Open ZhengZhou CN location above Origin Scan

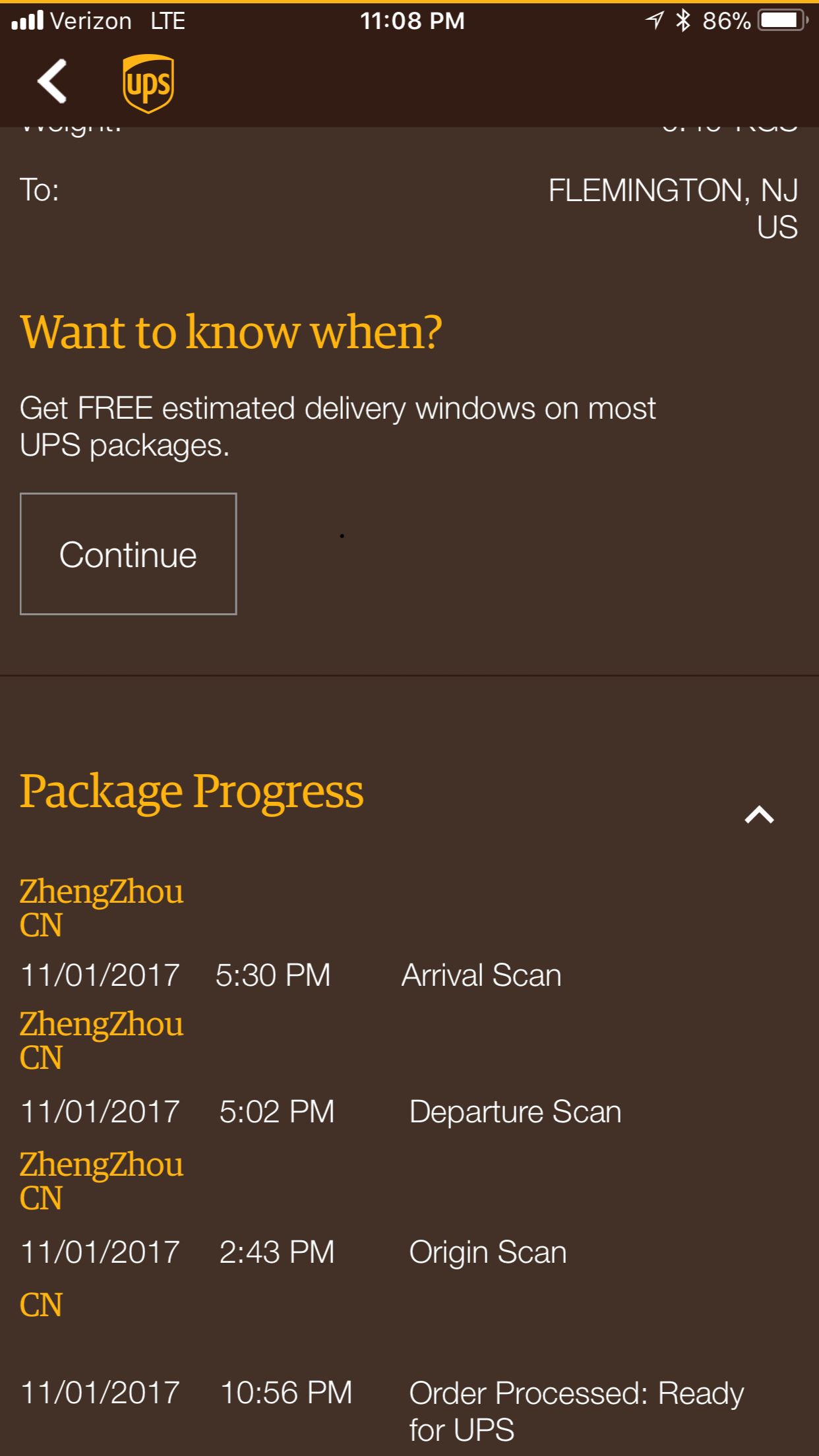(x=102, y=1180)
